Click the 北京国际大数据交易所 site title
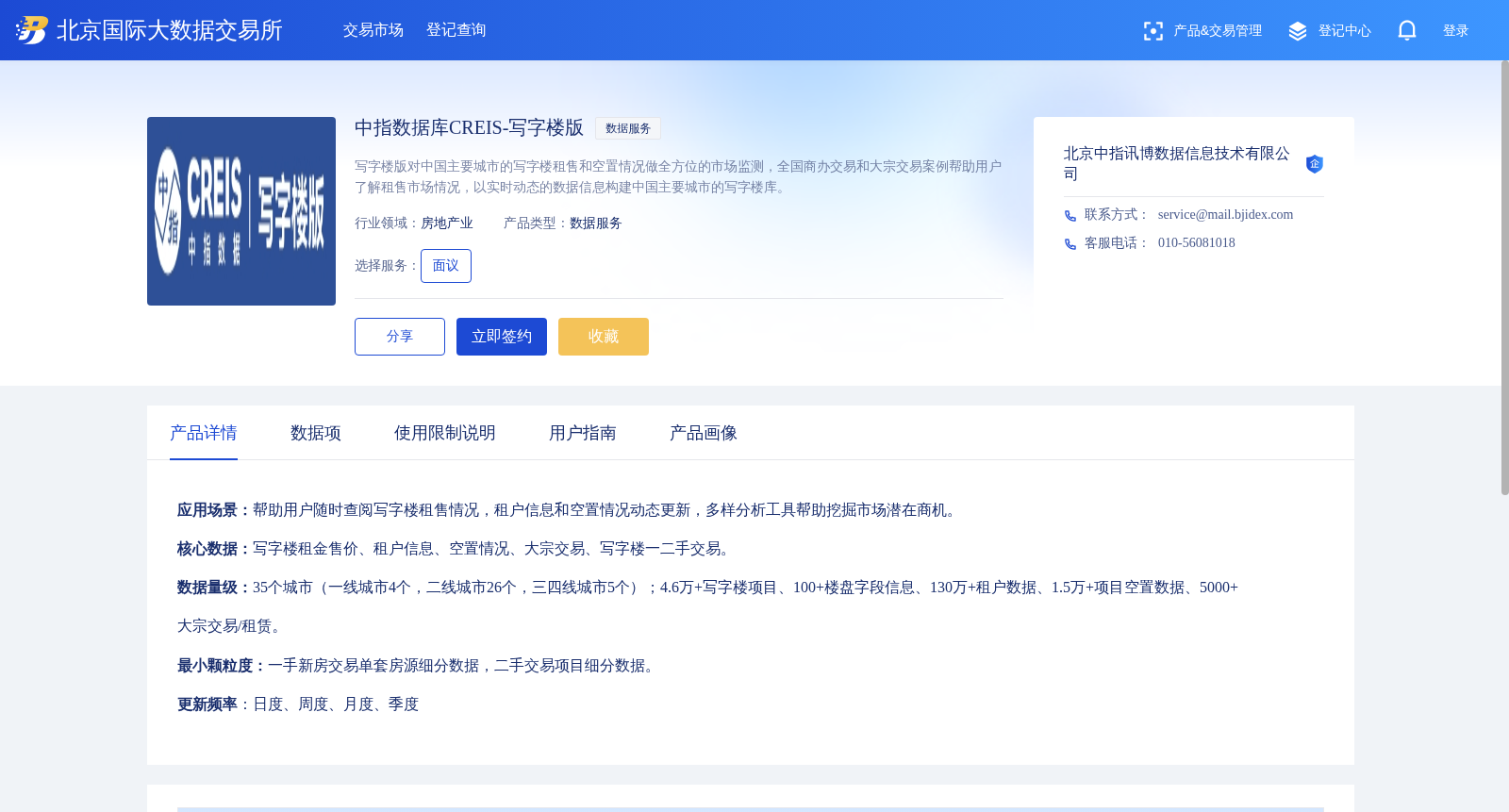 pos(170,30)
